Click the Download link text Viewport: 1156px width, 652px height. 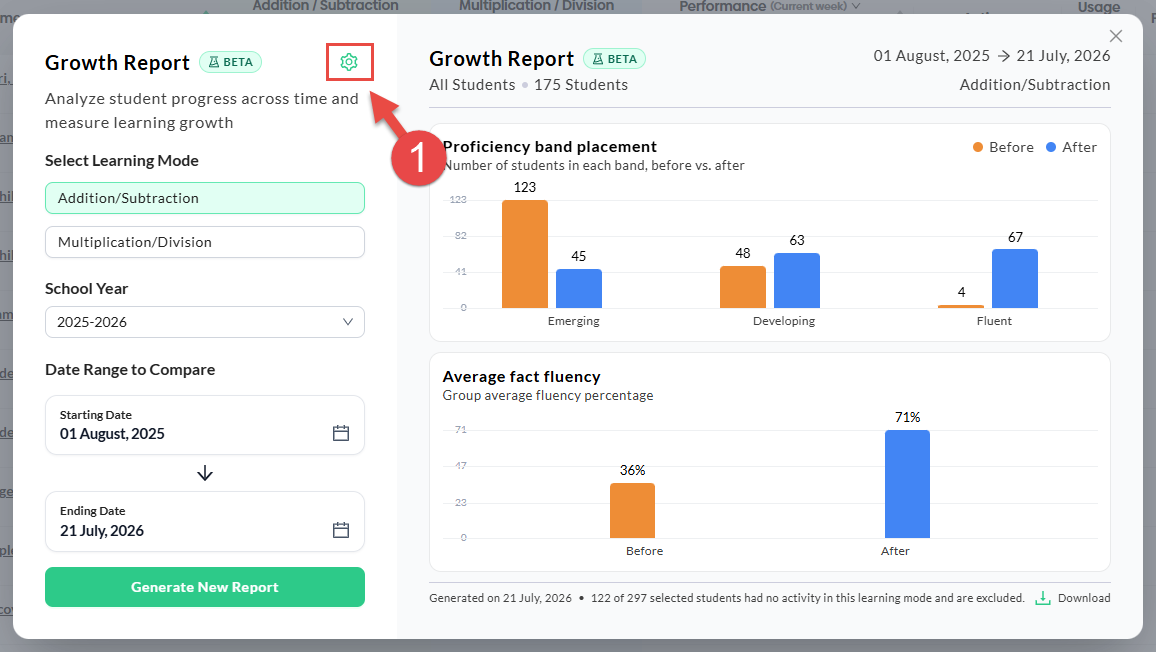[x=1084, y=598]
